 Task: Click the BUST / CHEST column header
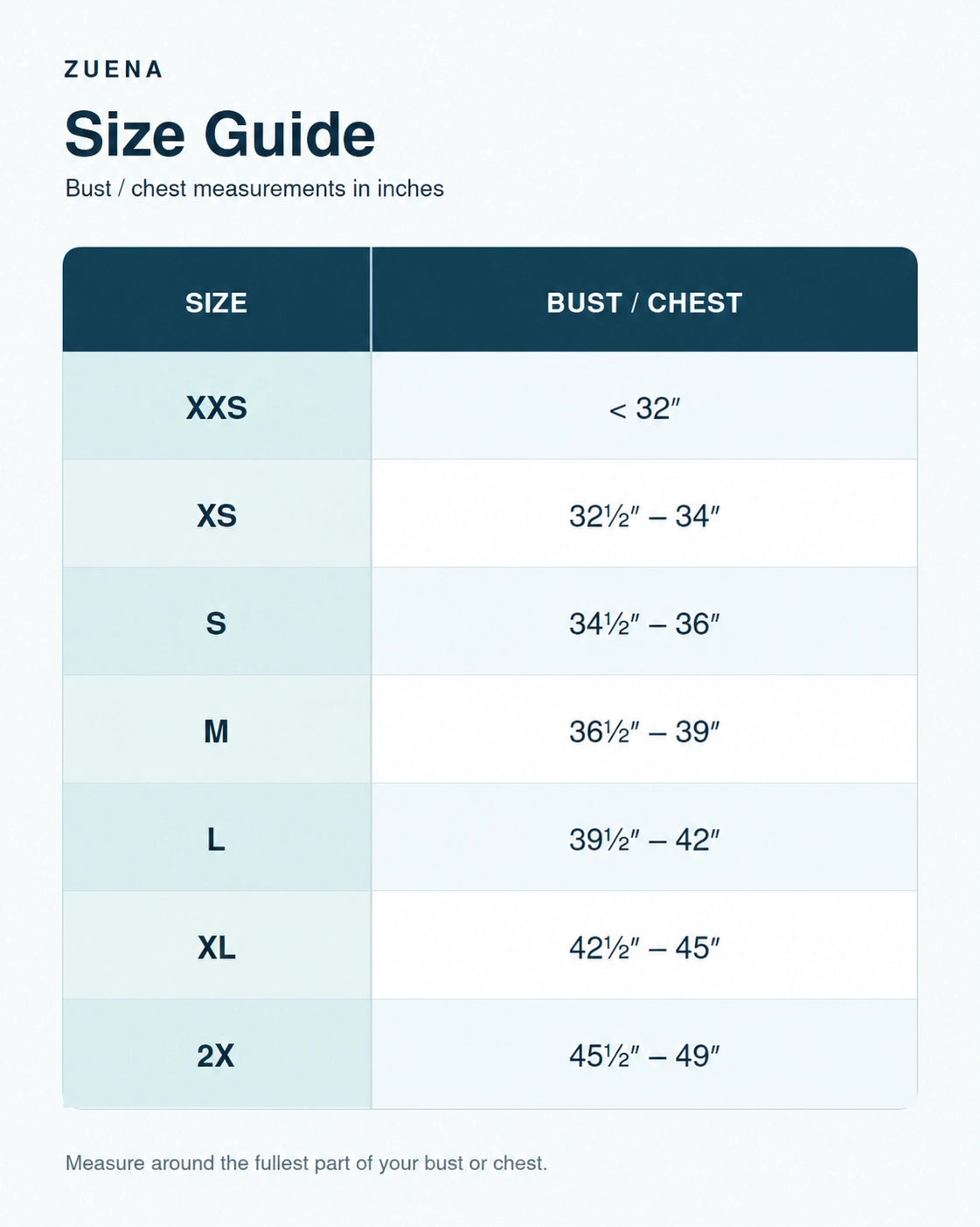click(x=645, y=300)
